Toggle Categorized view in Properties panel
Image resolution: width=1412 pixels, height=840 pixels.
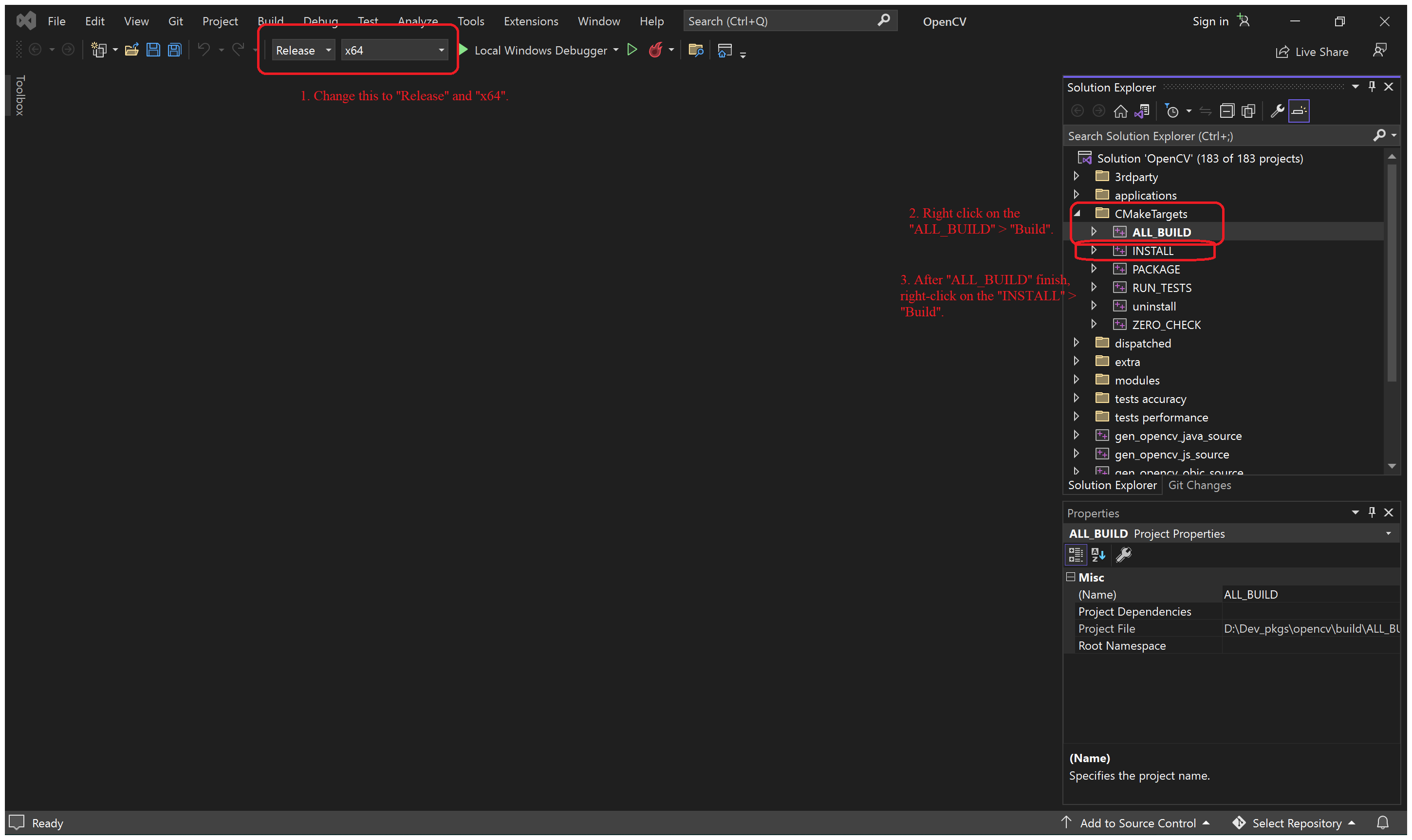(1076, 555)
